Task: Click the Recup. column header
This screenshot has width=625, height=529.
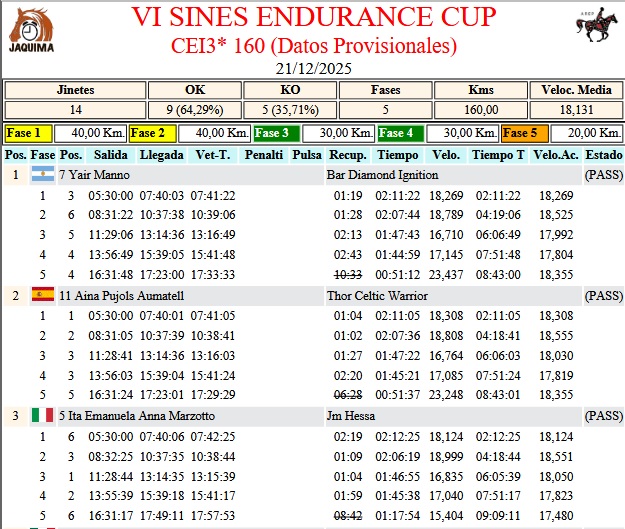Action: [x=347, y=155]
